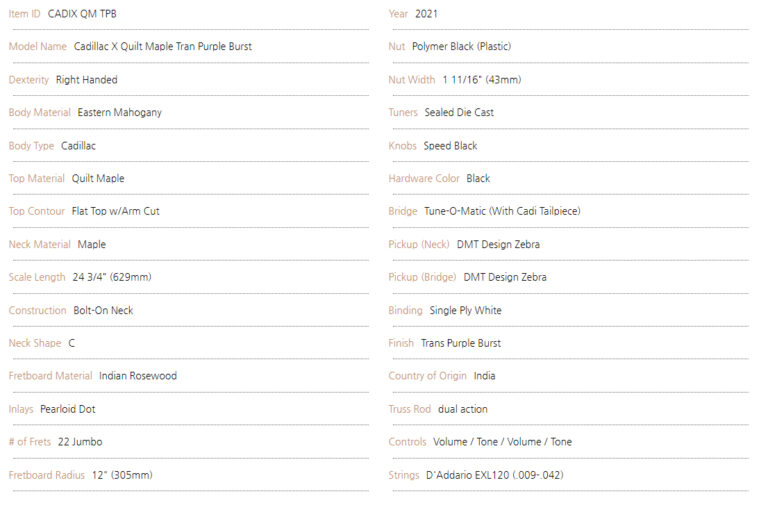This screenshot has height=510, width=768.
Task: Select the Polymer Black (Plastic) nut text
Action: point(461,47)
